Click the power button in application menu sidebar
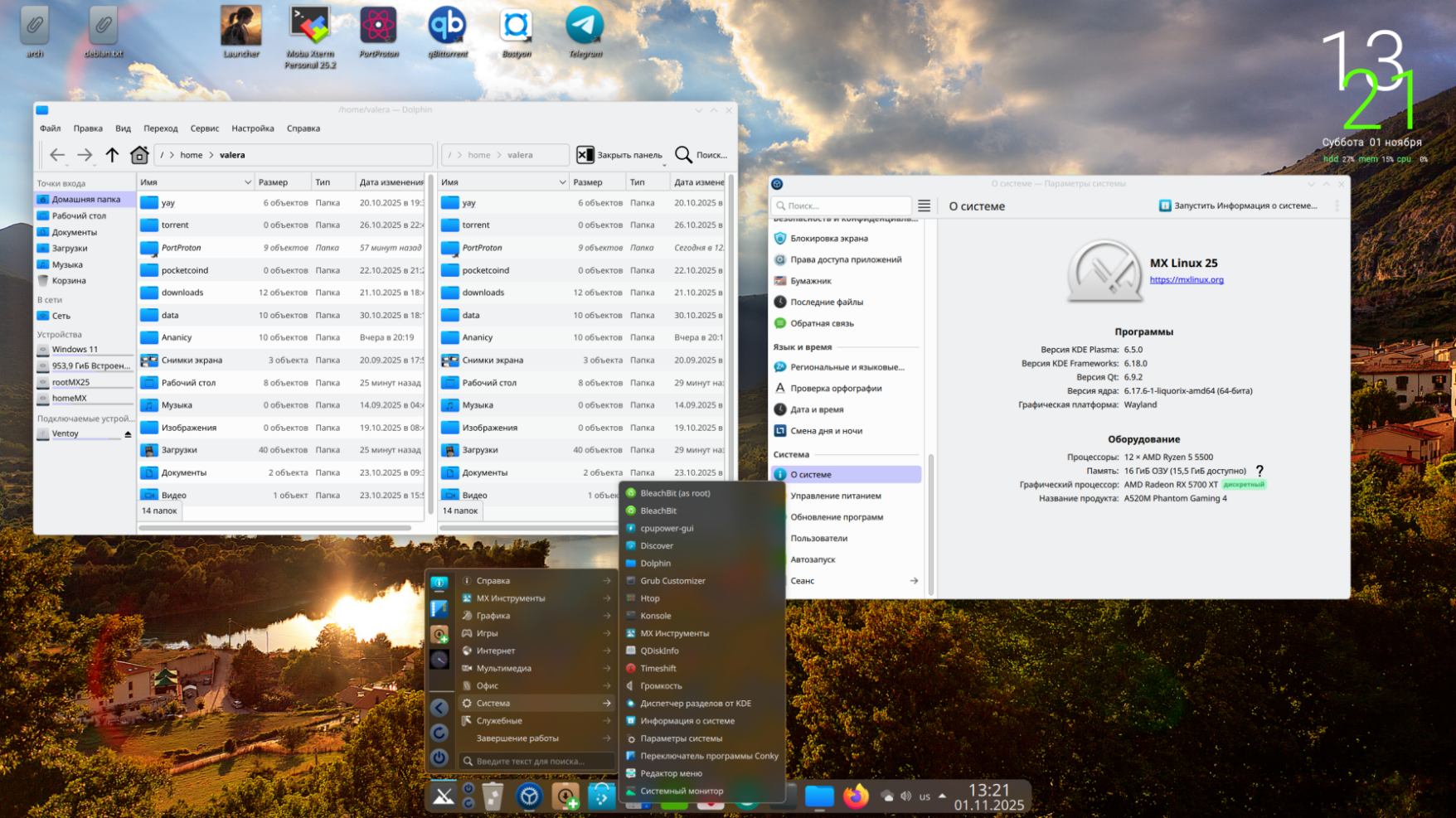 pyautogui.click(x=439, y=757)
